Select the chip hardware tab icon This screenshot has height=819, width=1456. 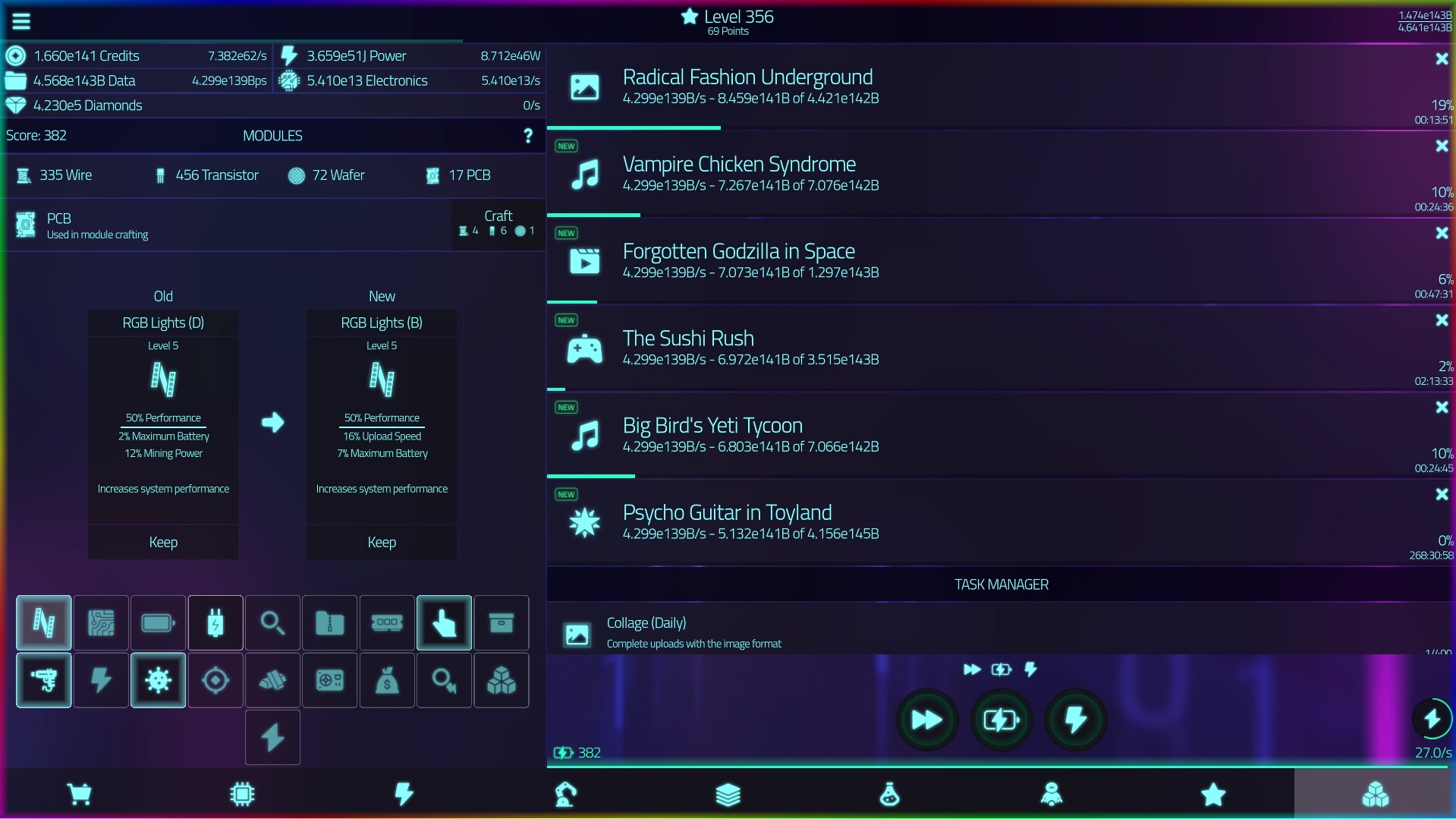pos(242,793)
